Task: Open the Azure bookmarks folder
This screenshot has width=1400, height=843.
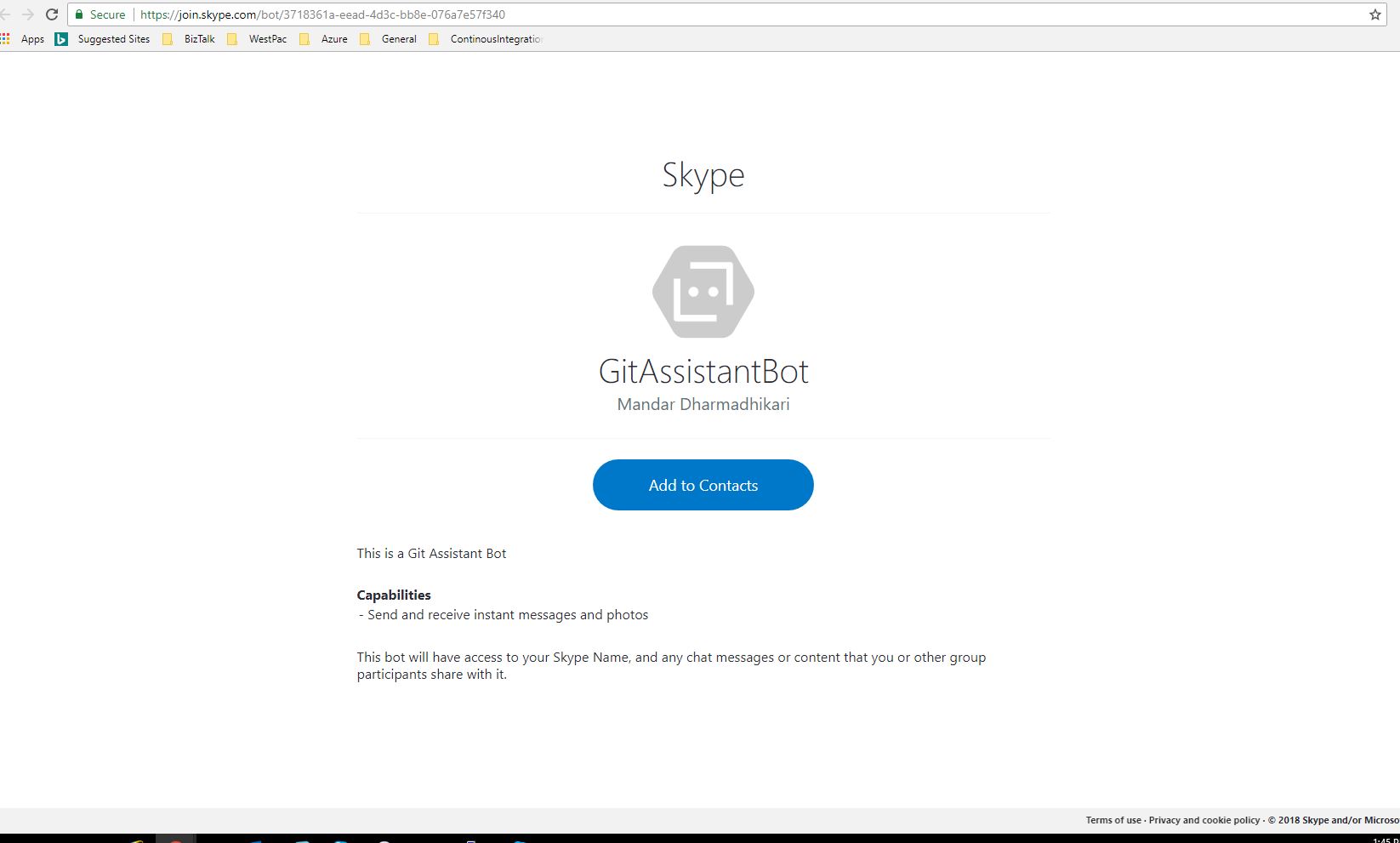Action: coord(323,39)
